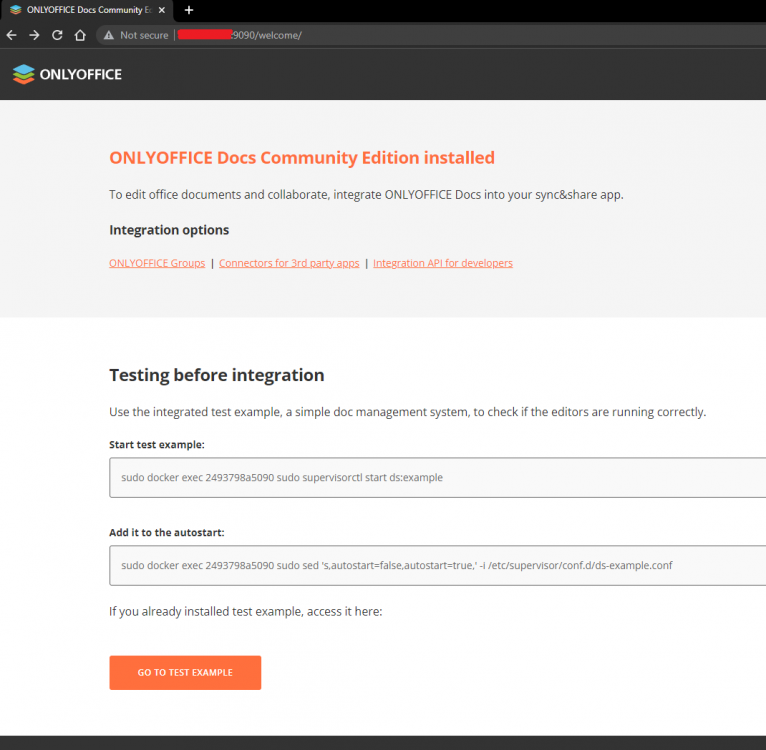Click the autostart sed command field

438,565
